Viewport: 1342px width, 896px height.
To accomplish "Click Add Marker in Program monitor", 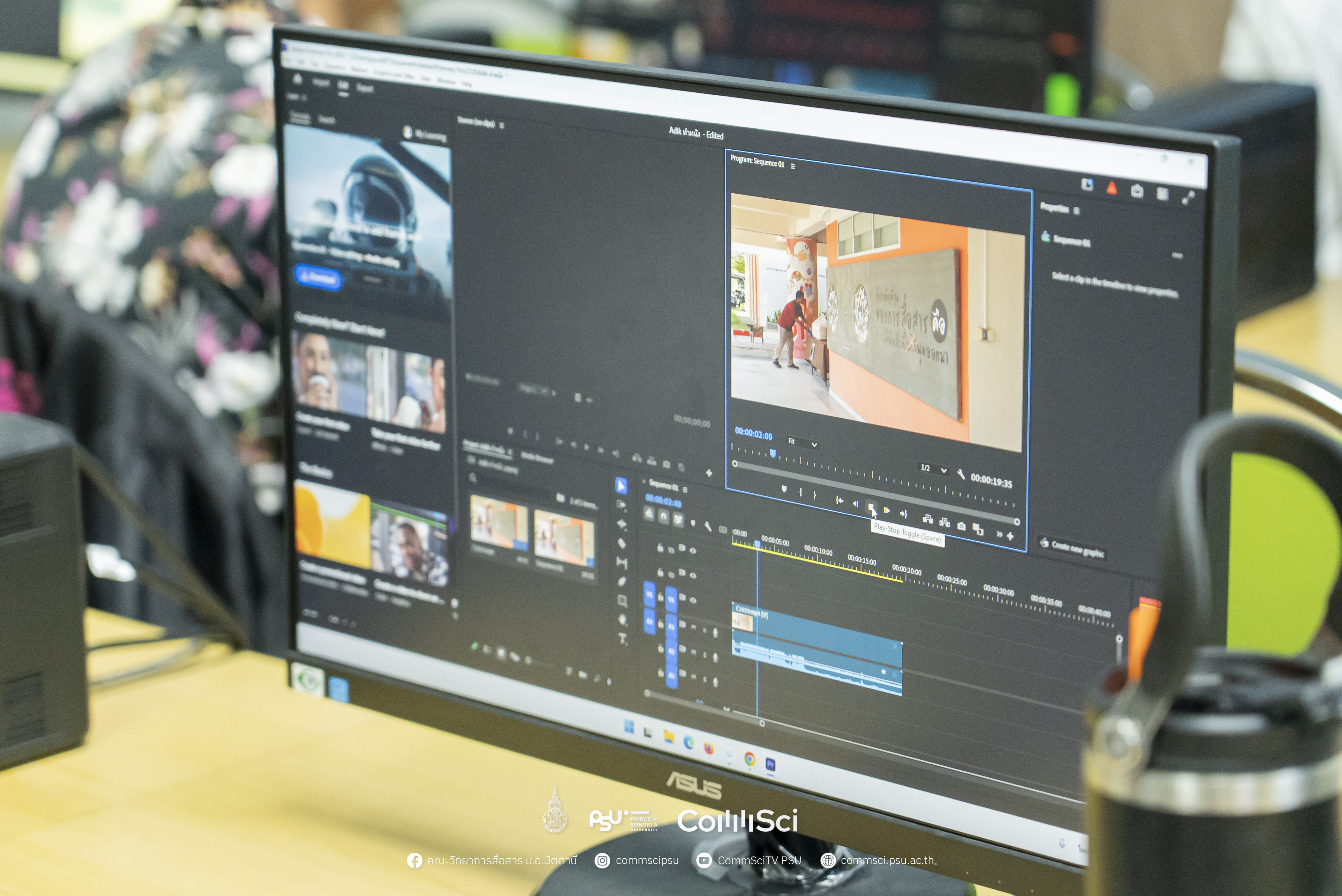I will [x=784, y=488].
